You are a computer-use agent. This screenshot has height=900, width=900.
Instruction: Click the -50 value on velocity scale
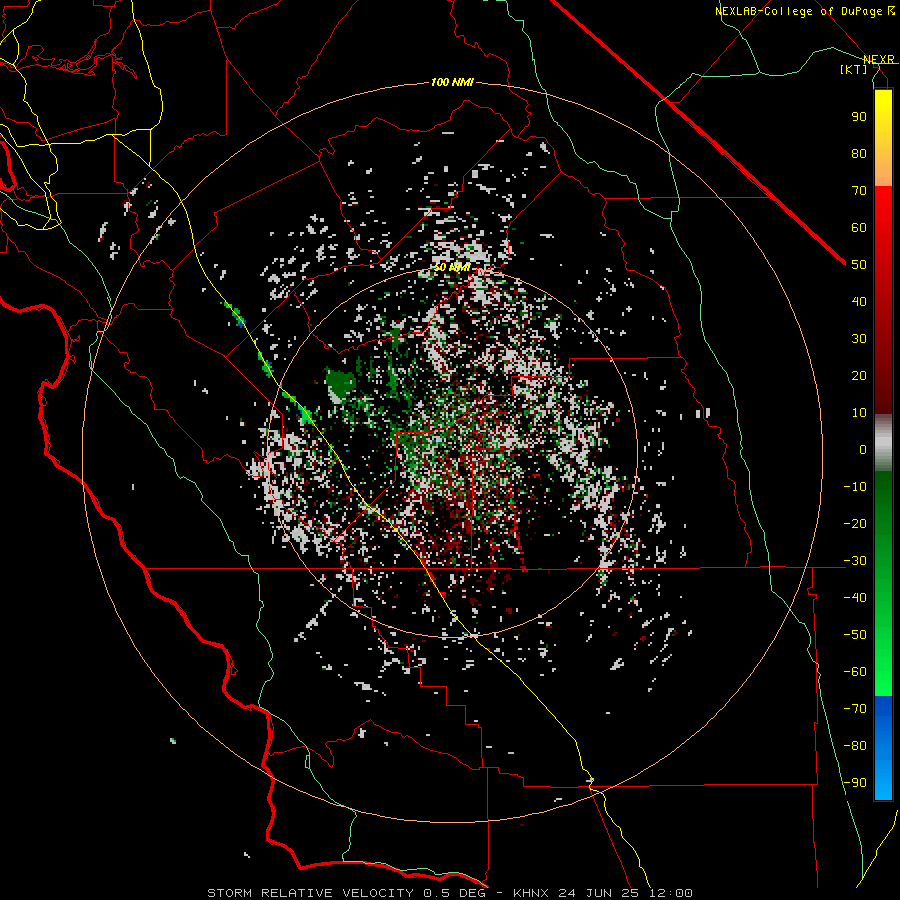tap(855, 635)
